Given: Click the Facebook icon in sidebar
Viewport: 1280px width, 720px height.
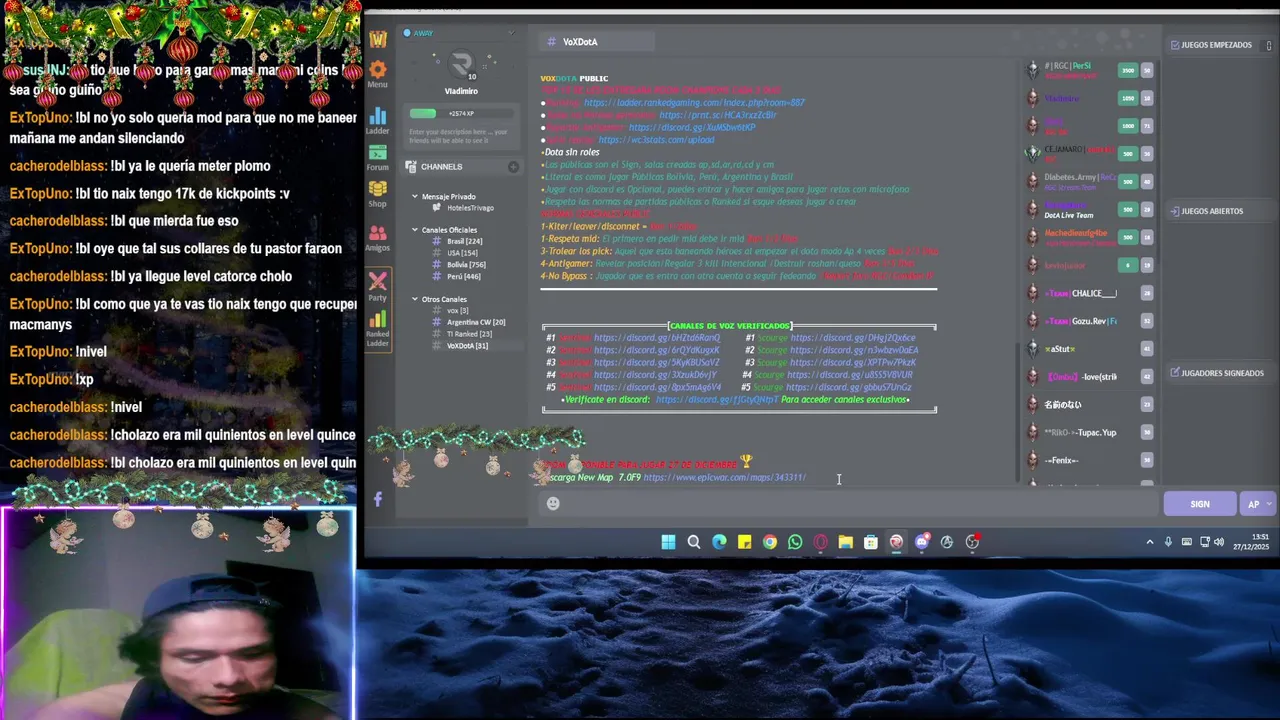Looking at the screenshot, I should pyautogui.click(x=377, y=499).
